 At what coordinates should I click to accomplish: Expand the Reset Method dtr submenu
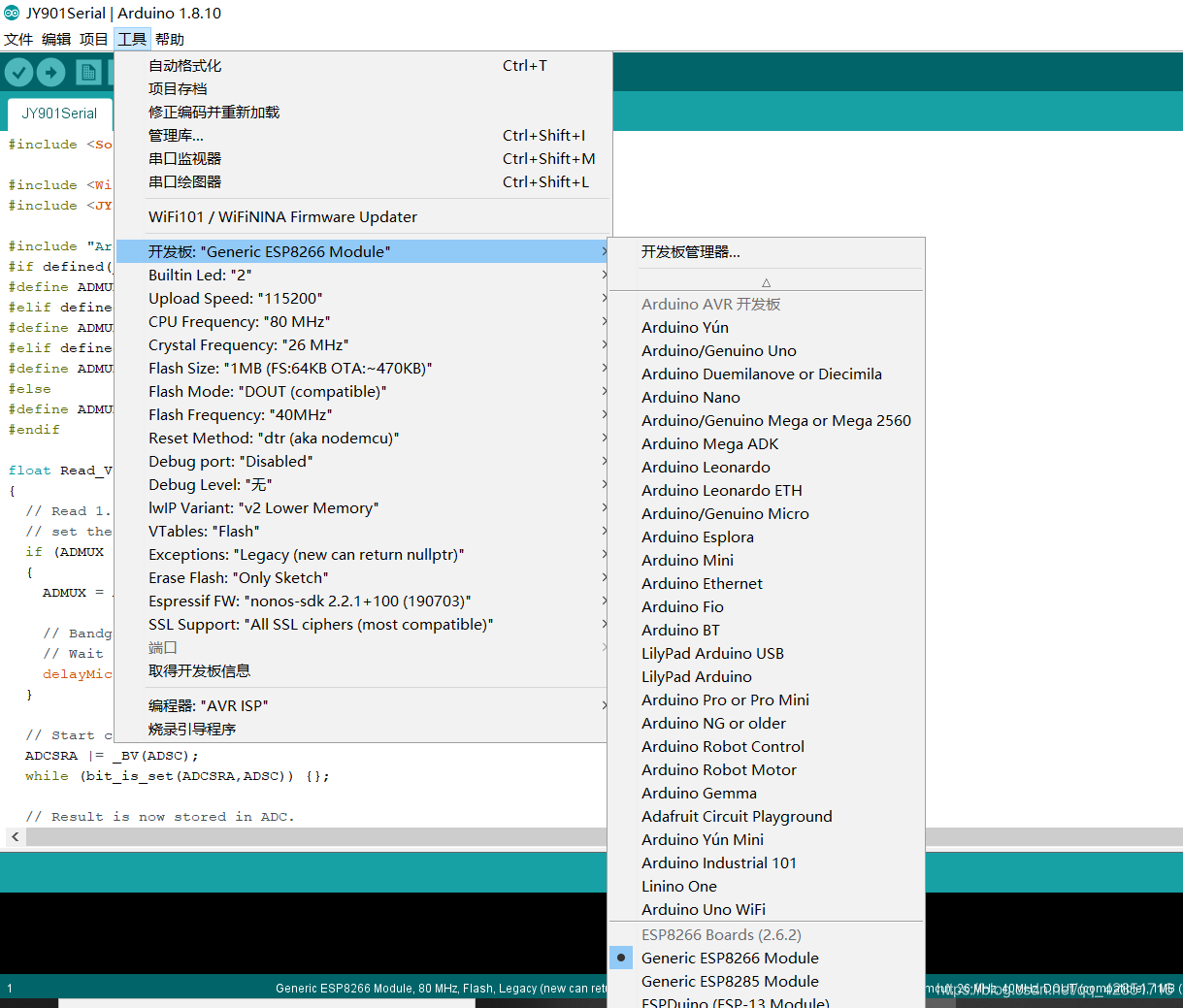point(363,438)
